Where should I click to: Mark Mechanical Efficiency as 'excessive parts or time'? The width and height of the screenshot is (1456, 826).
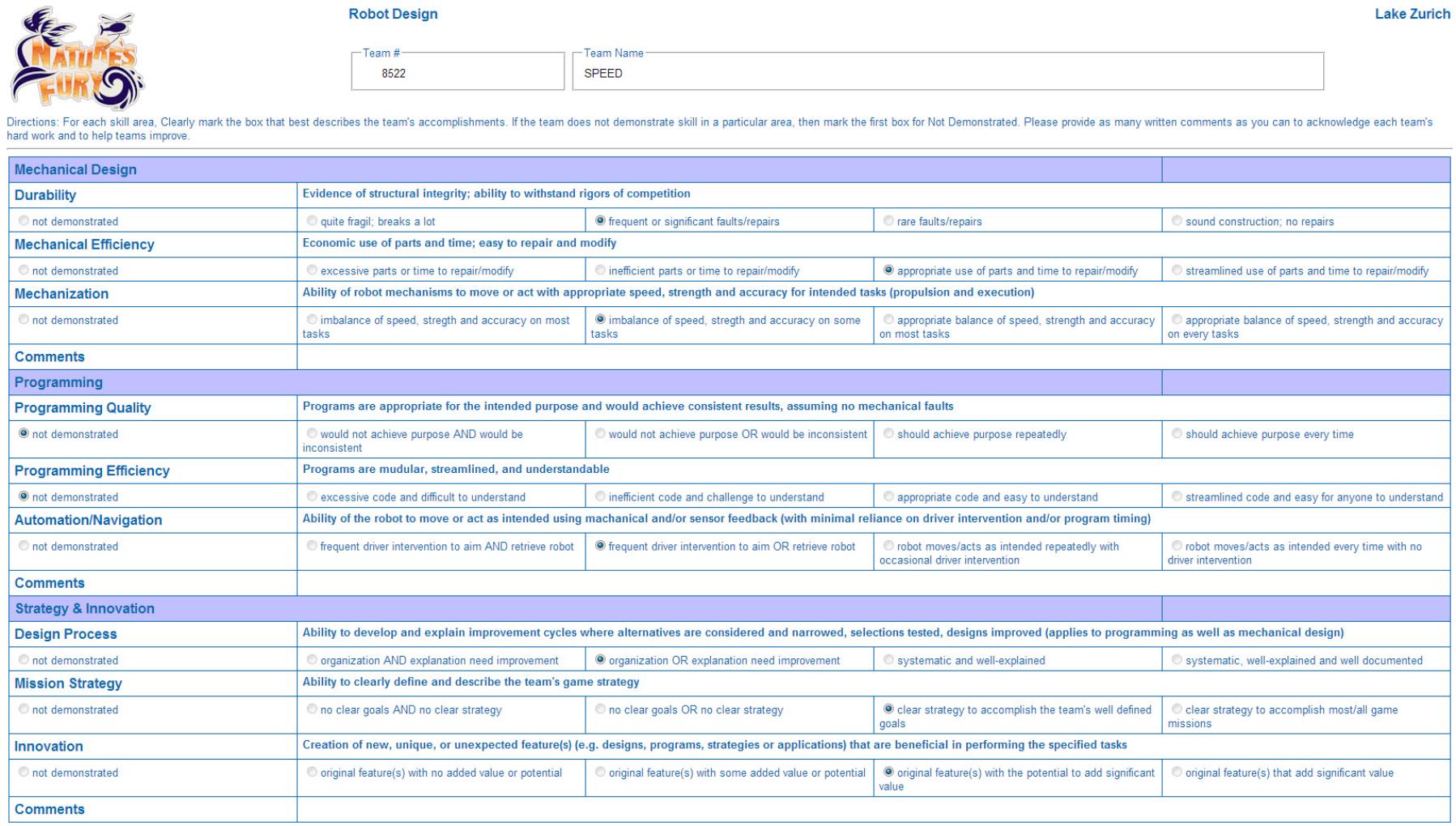[x=312, y=270]
